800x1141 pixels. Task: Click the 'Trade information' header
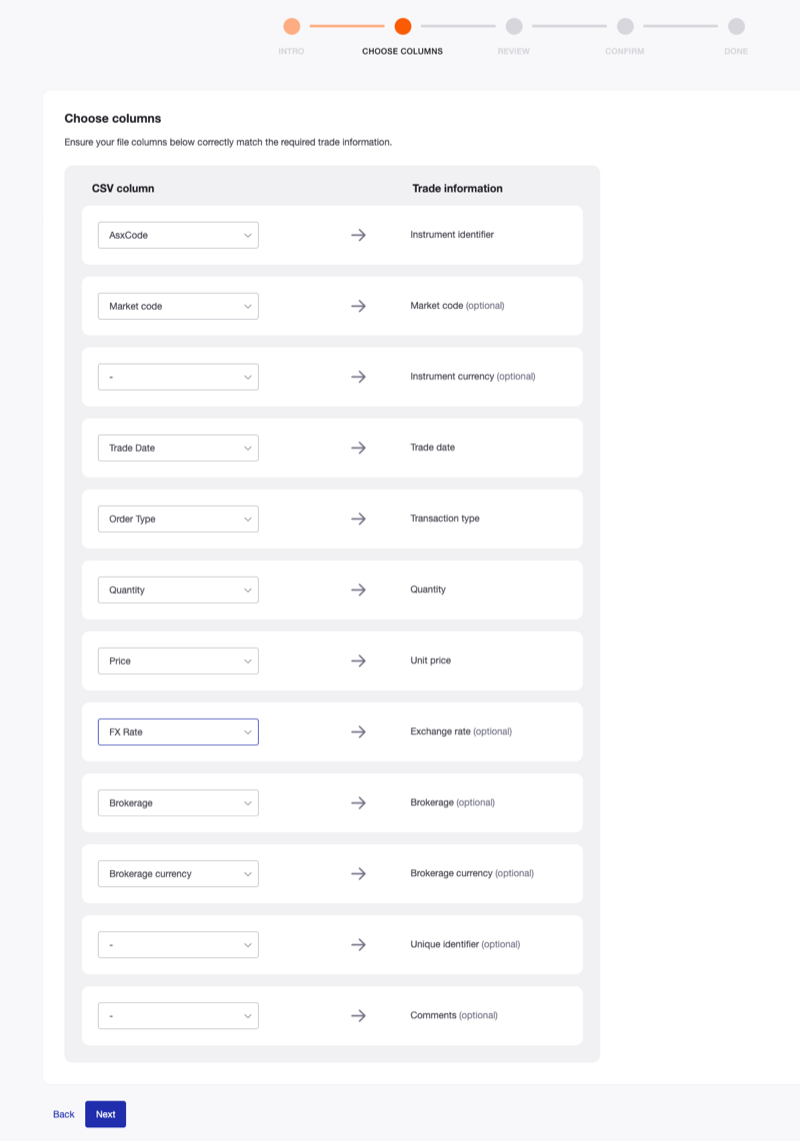click(x=457, y=188)
